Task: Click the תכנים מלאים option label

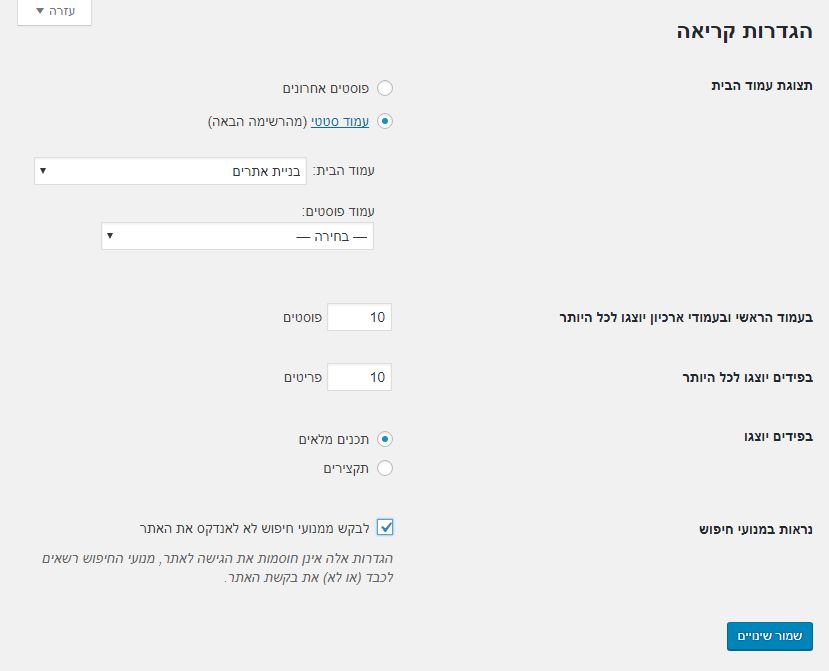Action: 334,439
